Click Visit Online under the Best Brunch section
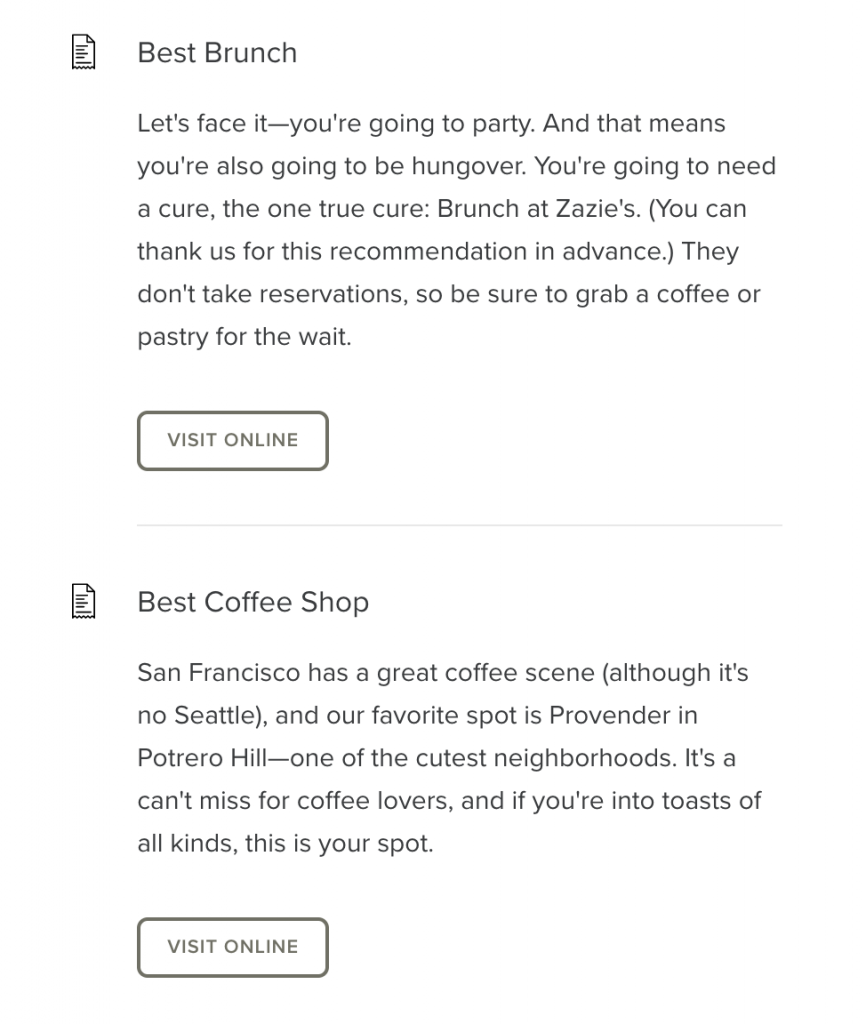Viewport: 866px width, 1024px height. pos(233,441)
